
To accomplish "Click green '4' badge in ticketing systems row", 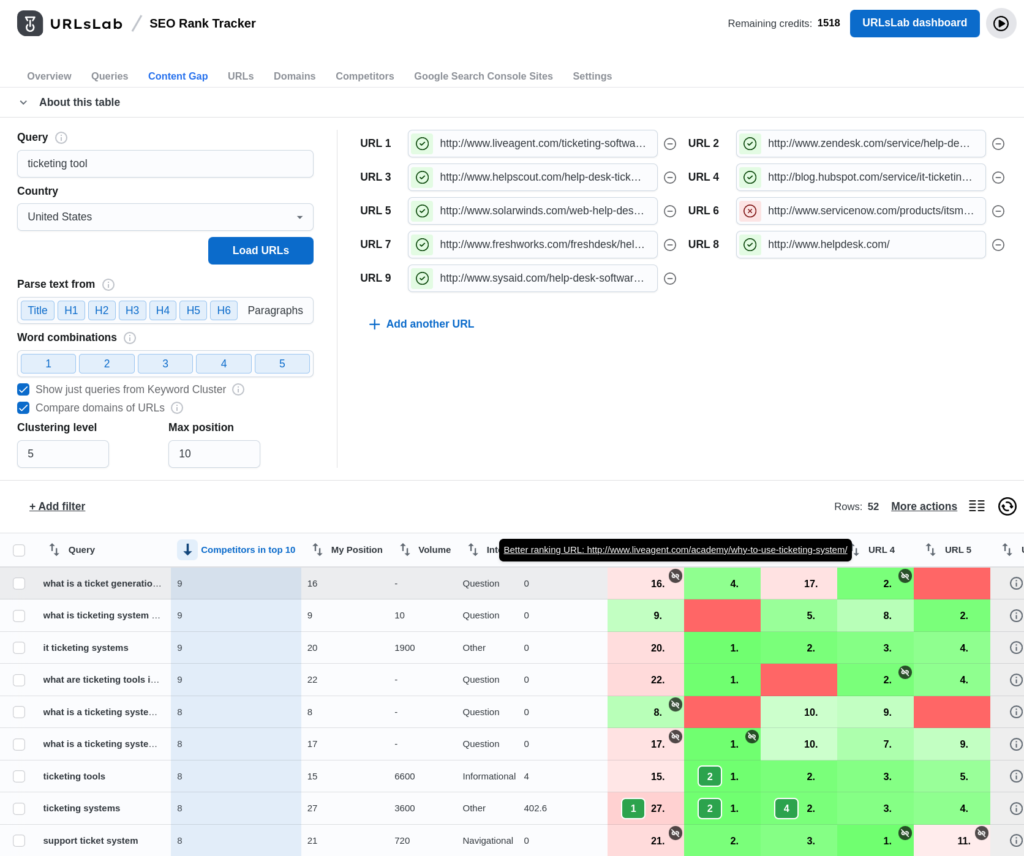I will pyautogui.click(x=786, y=808).
